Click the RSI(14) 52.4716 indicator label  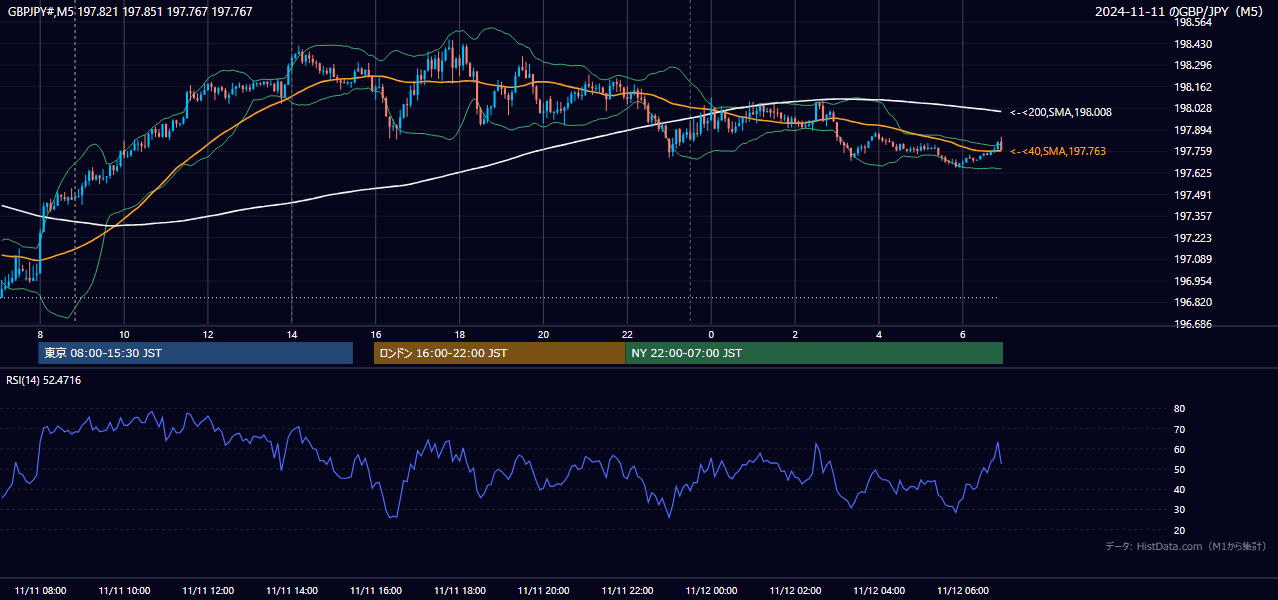pos(44,380)
